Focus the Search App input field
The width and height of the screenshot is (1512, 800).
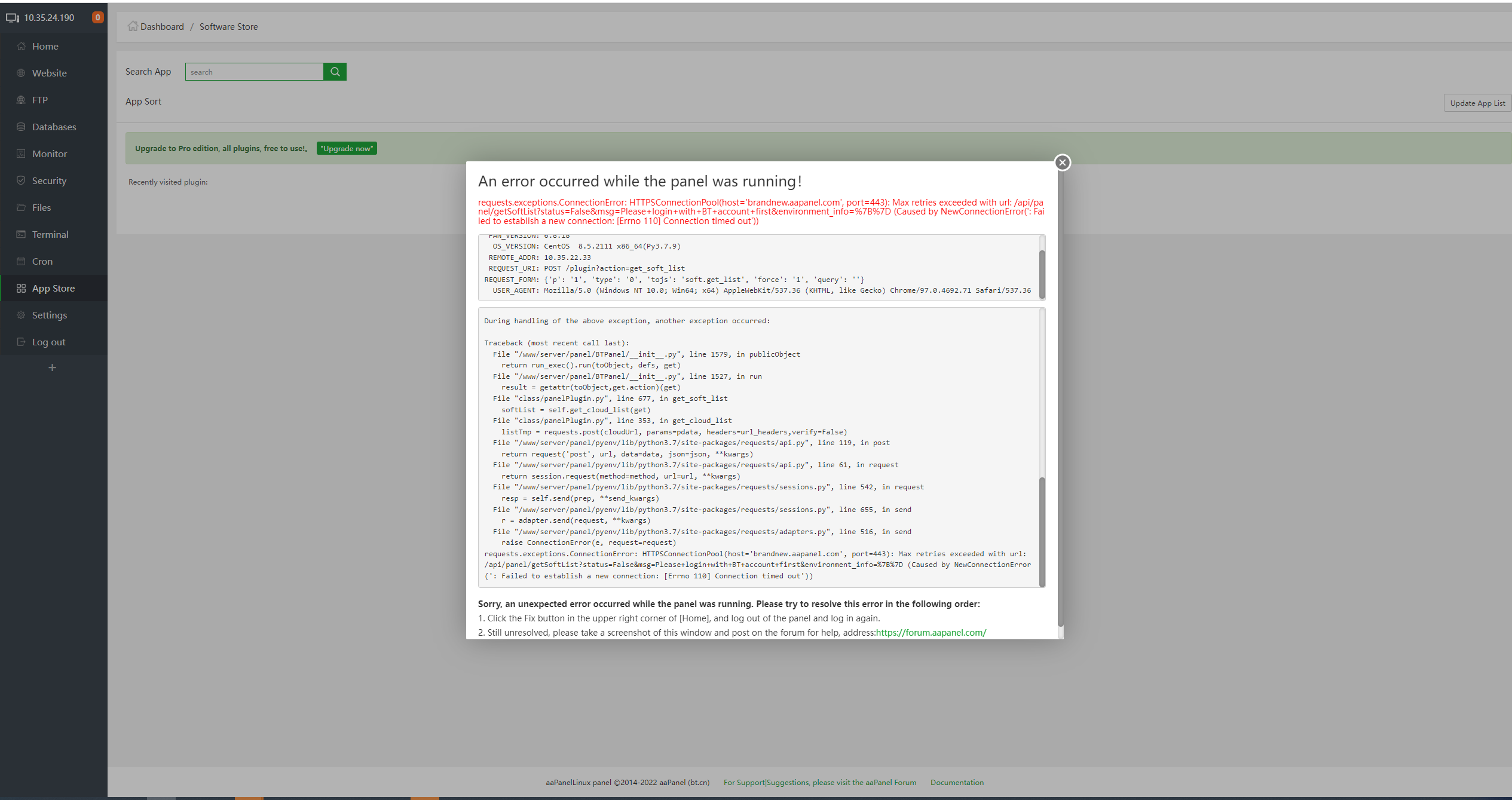click(255, 72)
